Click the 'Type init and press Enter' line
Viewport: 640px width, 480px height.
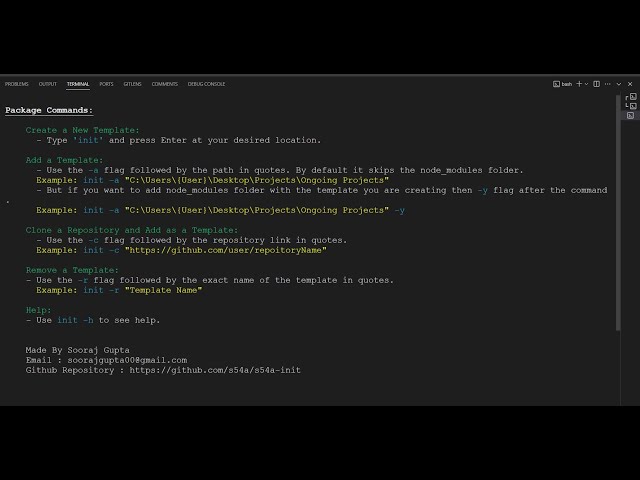coord(178,140)
